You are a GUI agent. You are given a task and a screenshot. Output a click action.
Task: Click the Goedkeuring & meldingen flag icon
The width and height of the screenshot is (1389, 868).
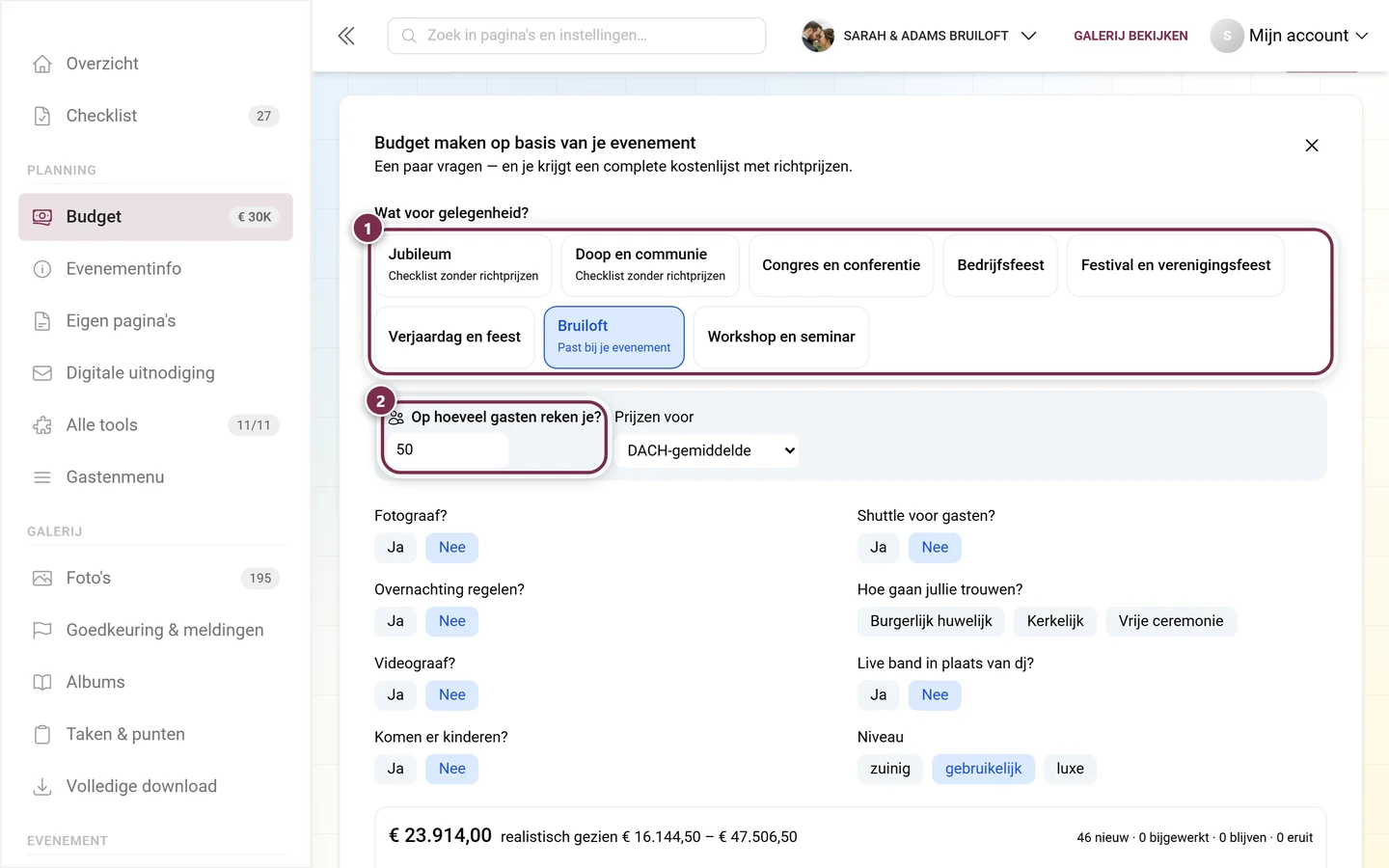click(42, 631)
